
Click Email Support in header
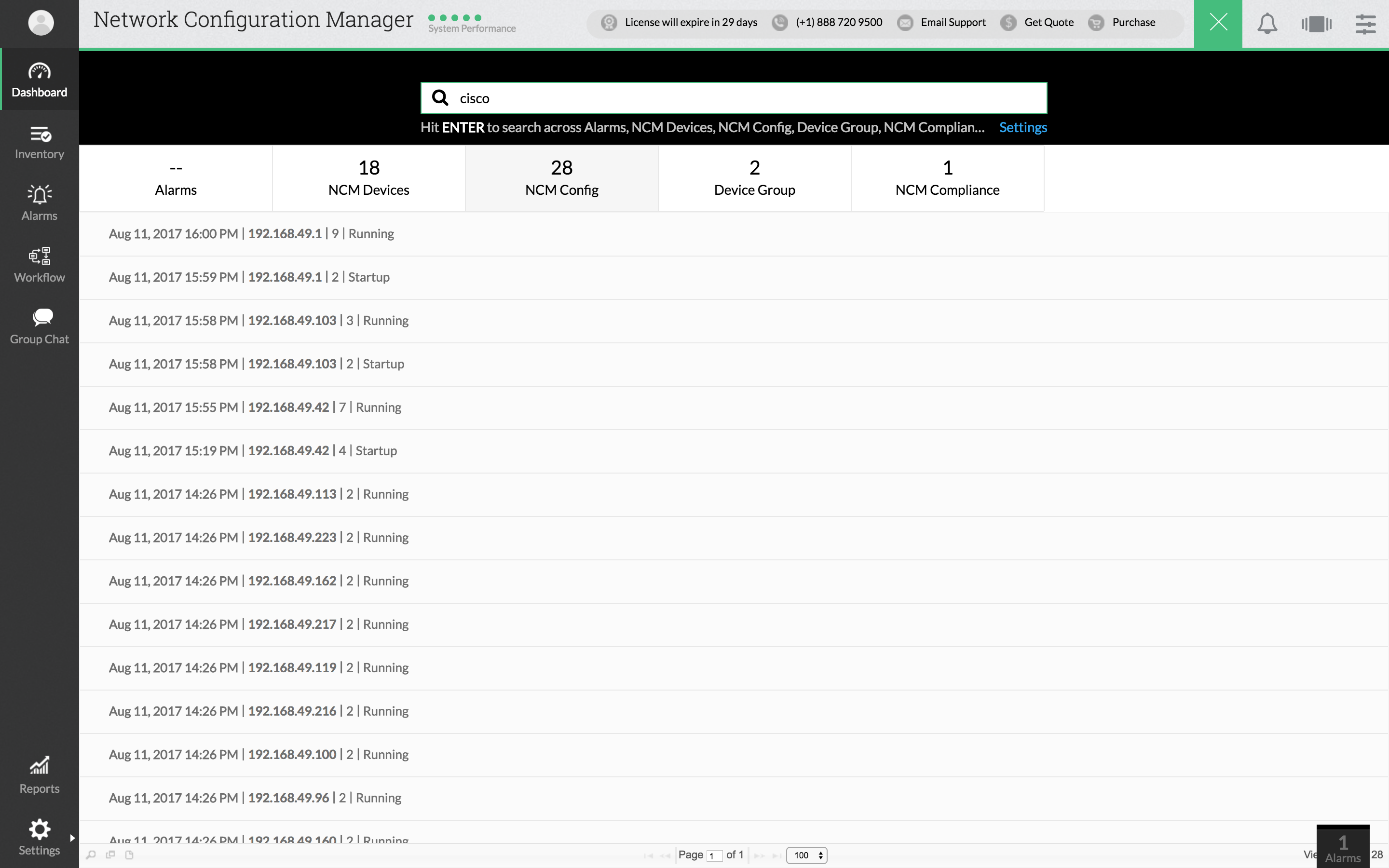pyautogui.click(x=953, y=22)
